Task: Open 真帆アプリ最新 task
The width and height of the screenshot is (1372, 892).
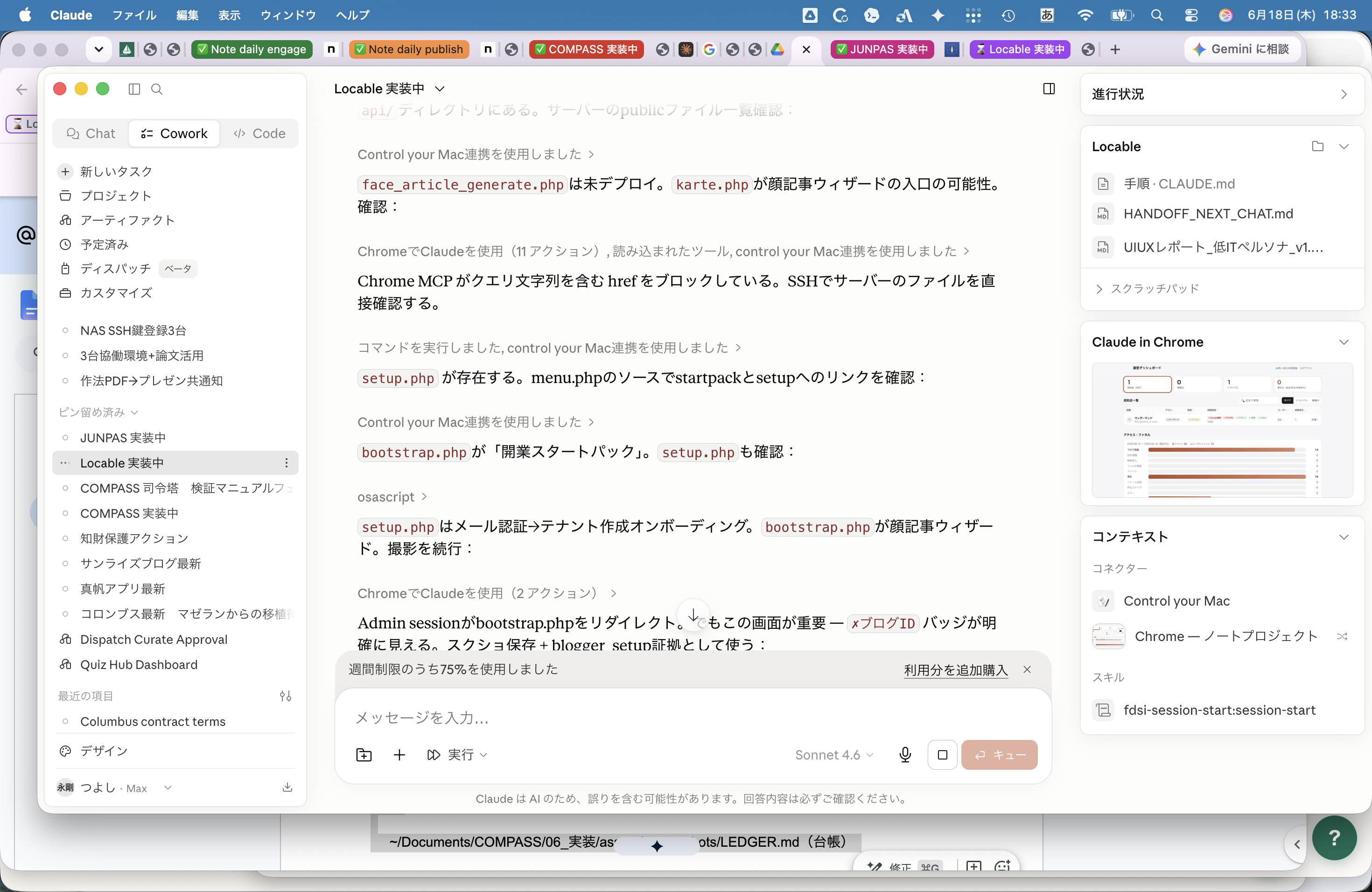Action: click(175, 589)
